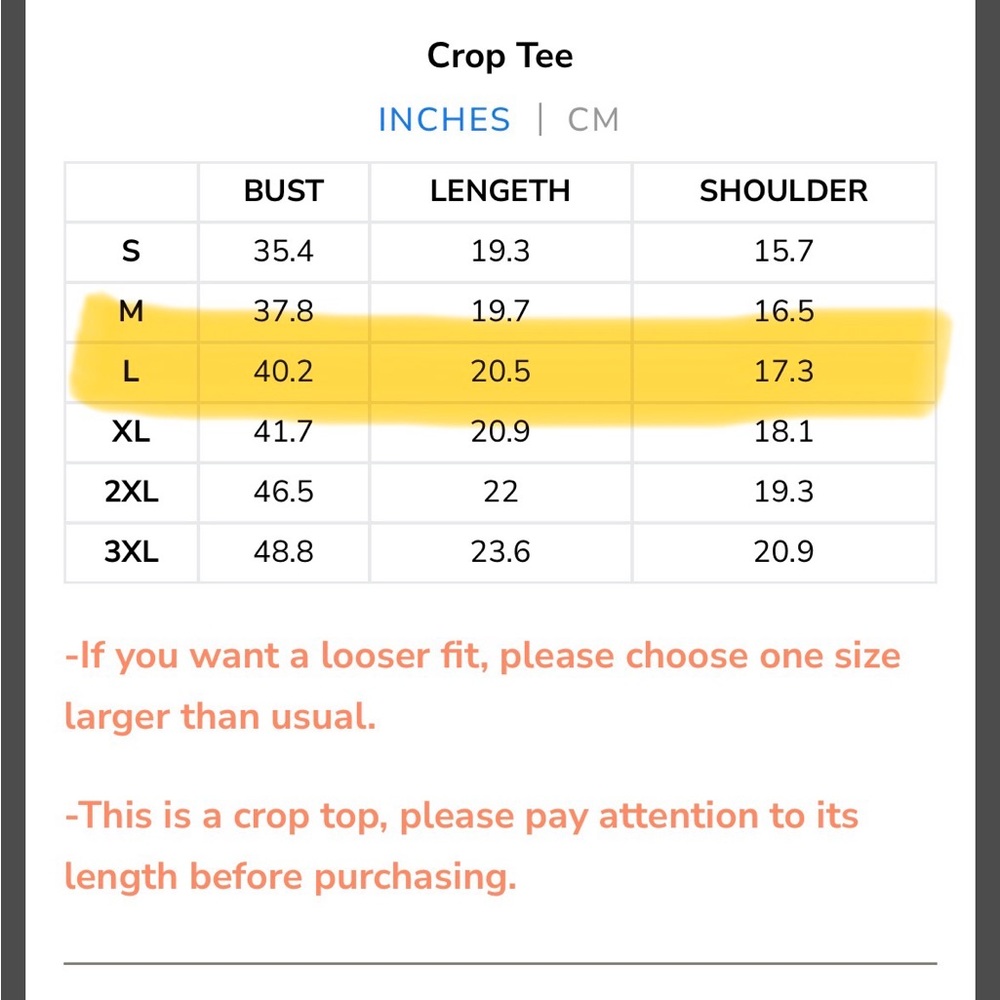This screenshot has width=1000, height=1000.
Task: Choose the M size row label
Action: [131, 311]
